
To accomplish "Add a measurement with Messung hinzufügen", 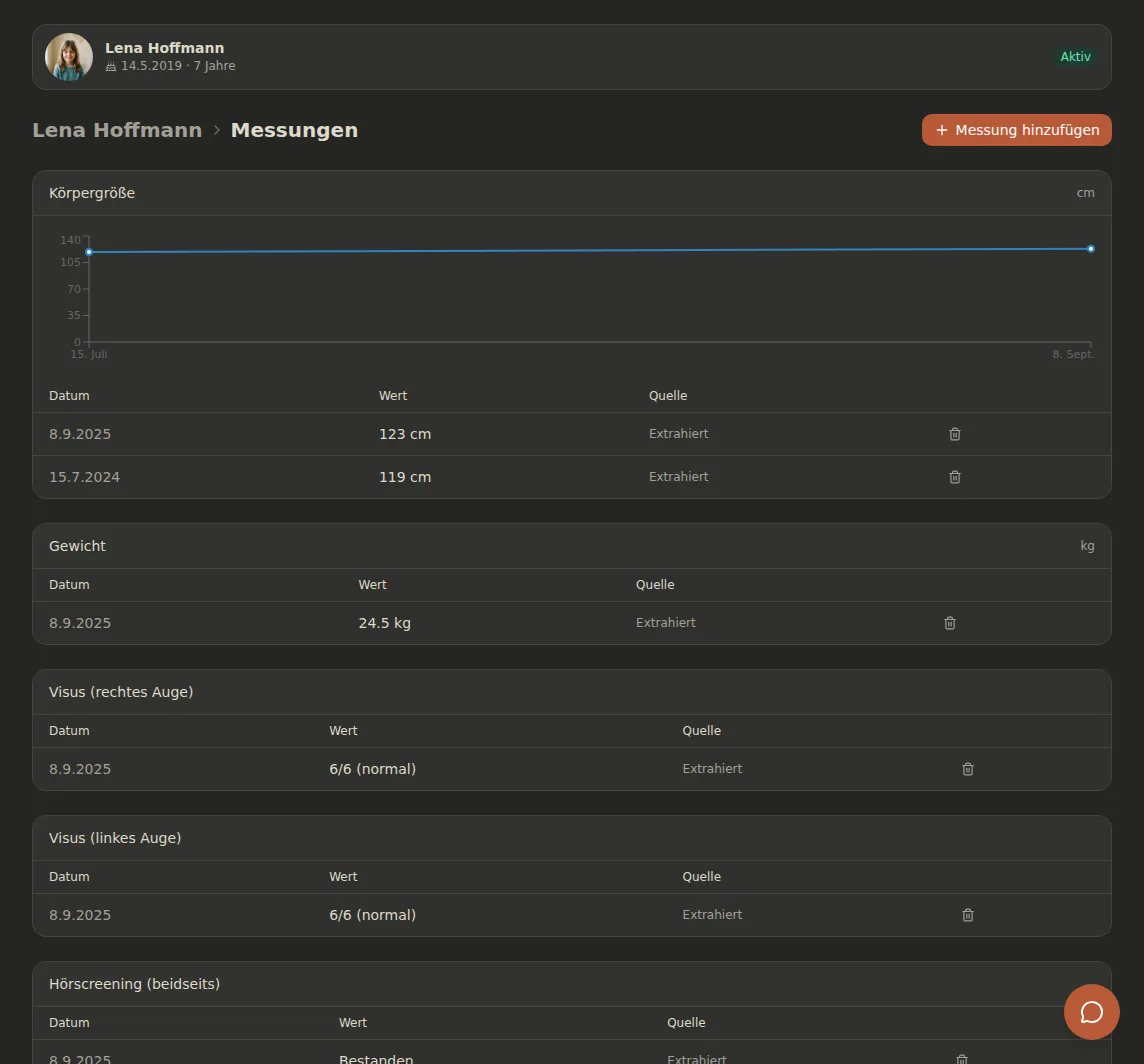I will pos(1016,130).
